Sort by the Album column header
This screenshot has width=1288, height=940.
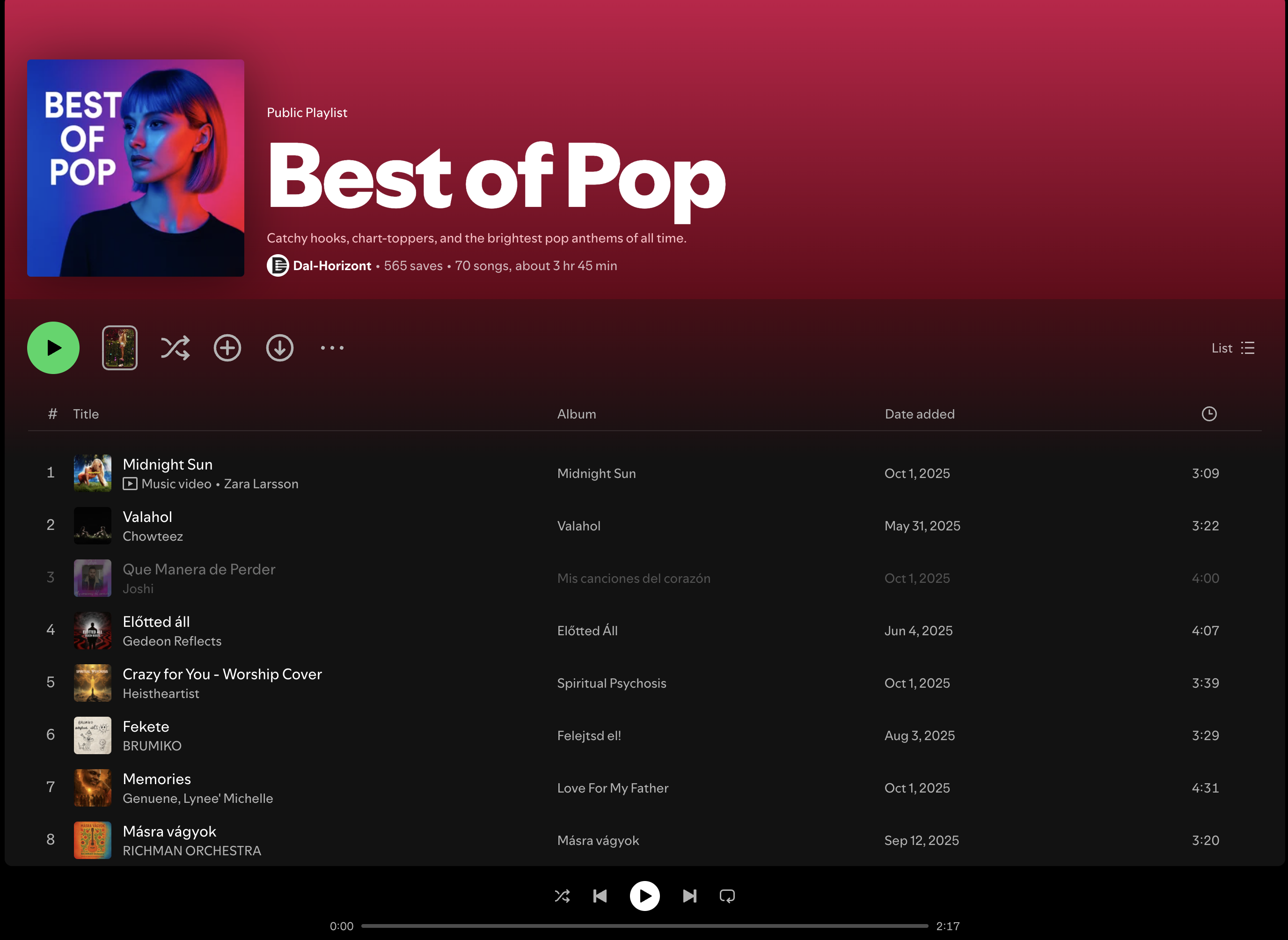point(576,414)
